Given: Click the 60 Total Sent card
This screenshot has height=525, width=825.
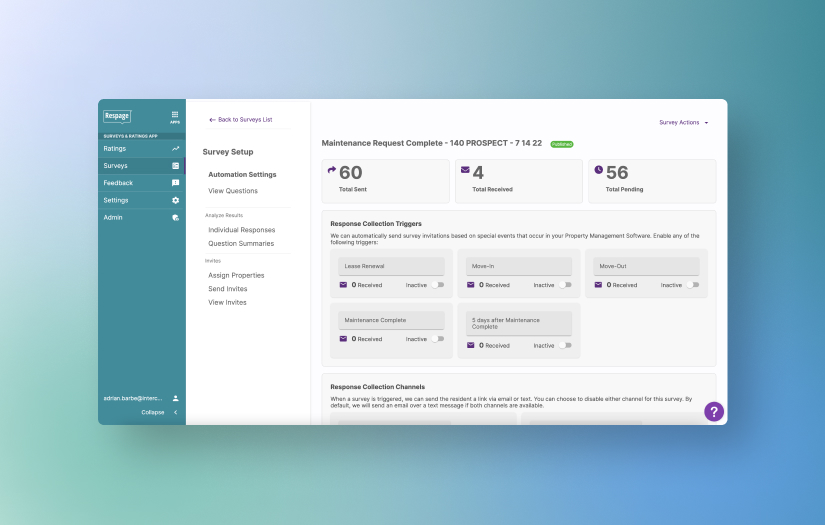Looking at the screenshot, I should tap(386, 181).
